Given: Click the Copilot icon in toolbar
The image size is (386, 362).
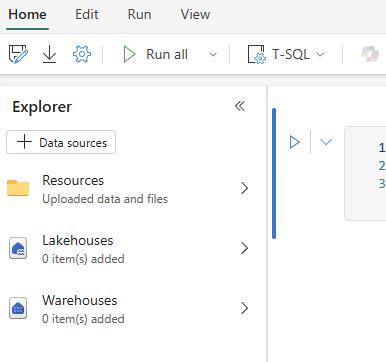Looking at the screenshot, I should (x=370, y=54).
